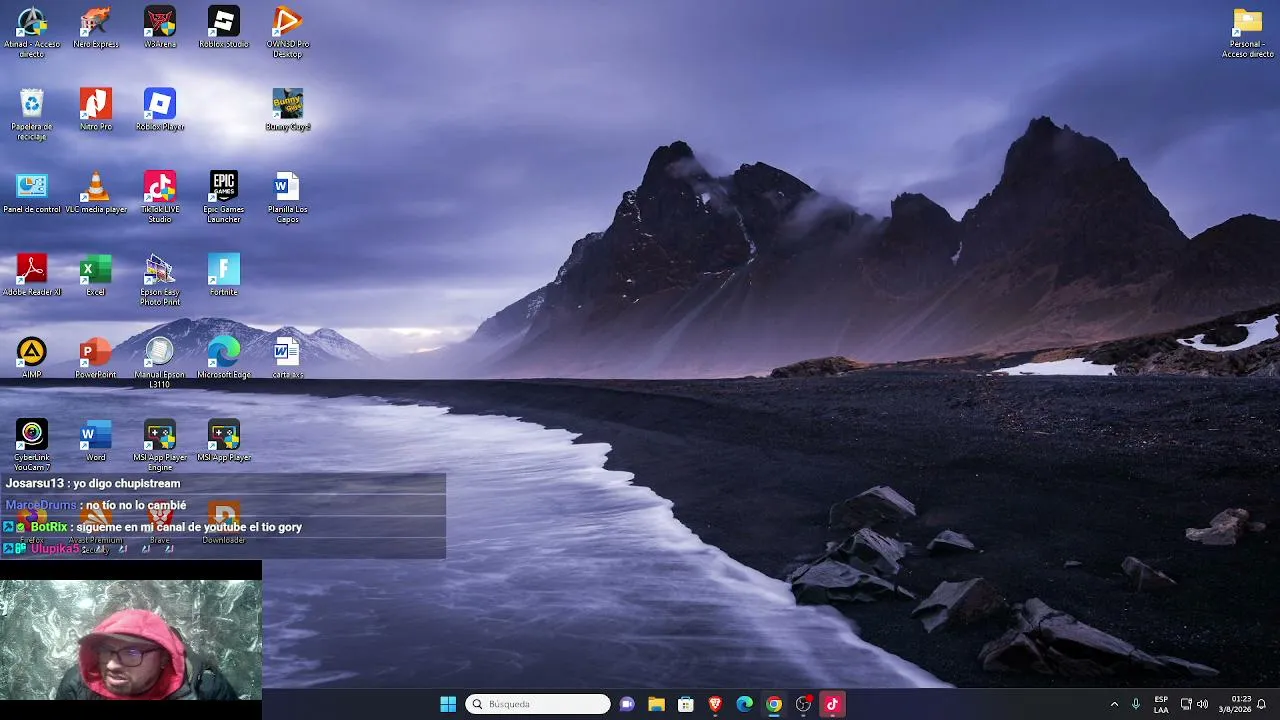Image resolution: width=1280 pixels, height=720 pixels.
Task: Open notifications bell in taskbar
Action: [1262, 704]
